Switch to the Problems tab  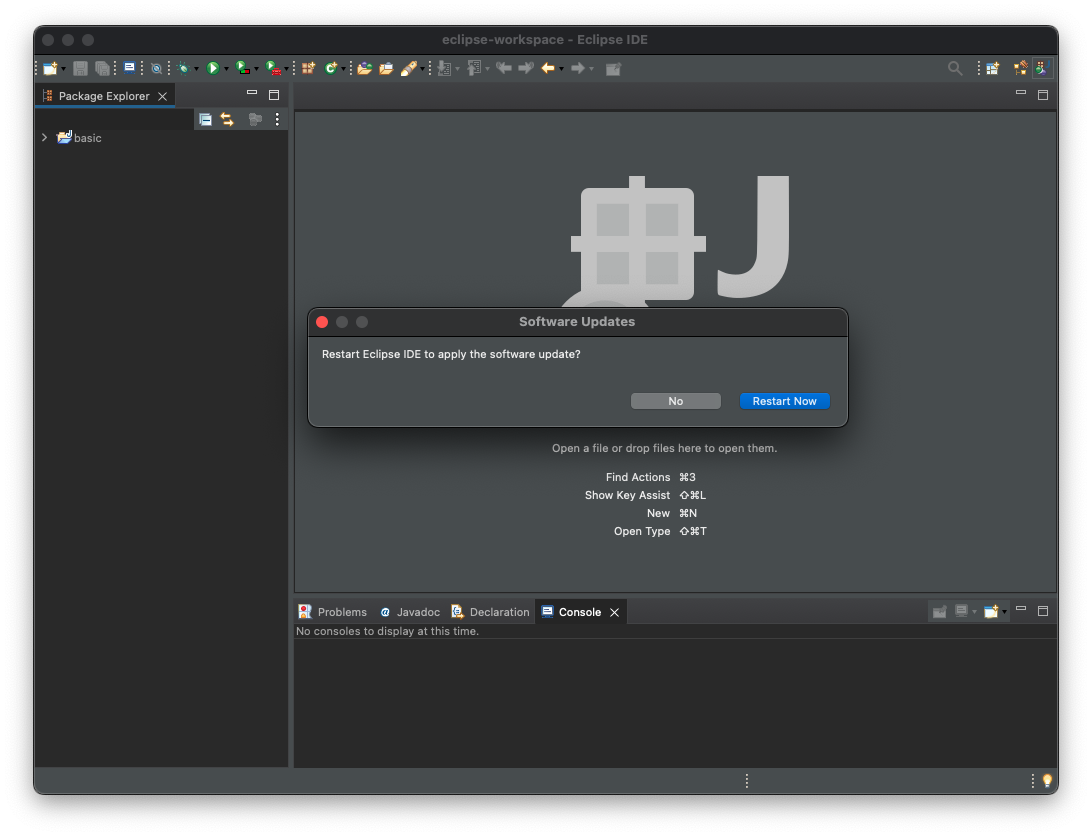[x=333, y=612]
